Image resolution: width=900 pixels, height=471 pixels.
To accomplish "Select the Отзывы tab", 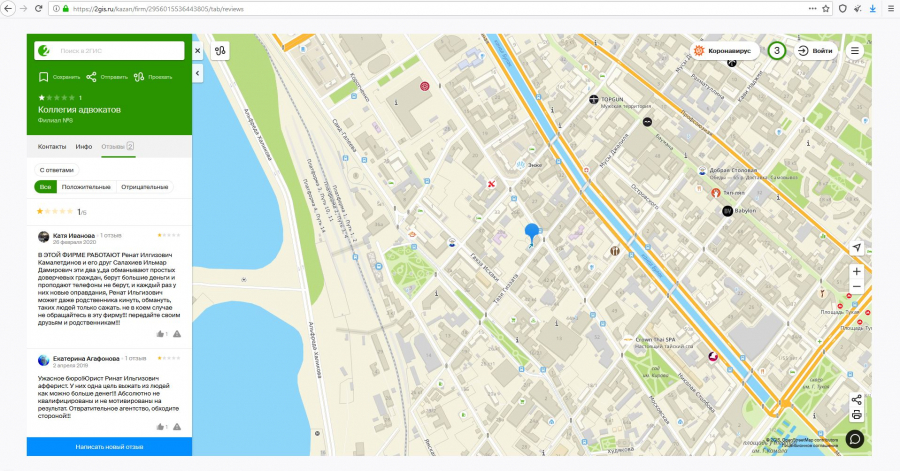I will (x=118, y=146).
